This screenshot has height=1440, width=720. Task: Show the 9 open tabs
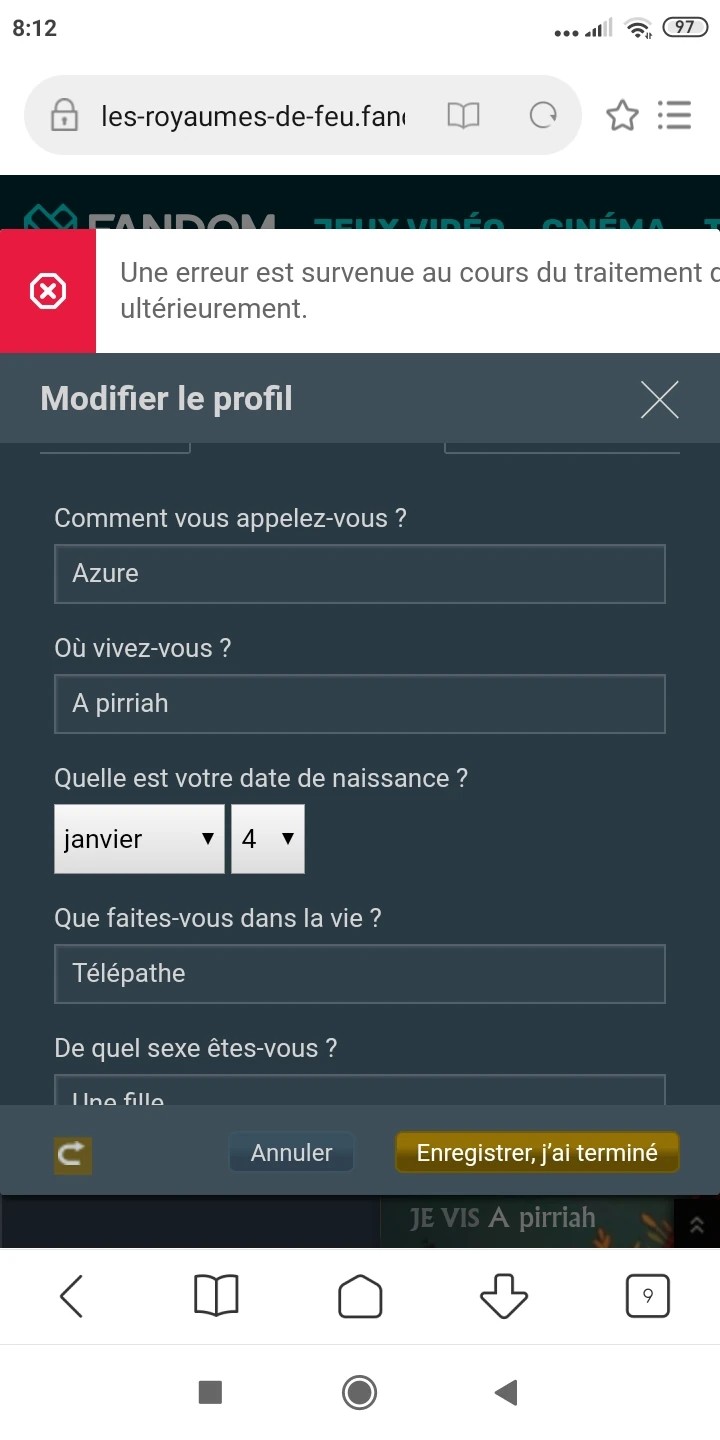(x=647, y=1297)
